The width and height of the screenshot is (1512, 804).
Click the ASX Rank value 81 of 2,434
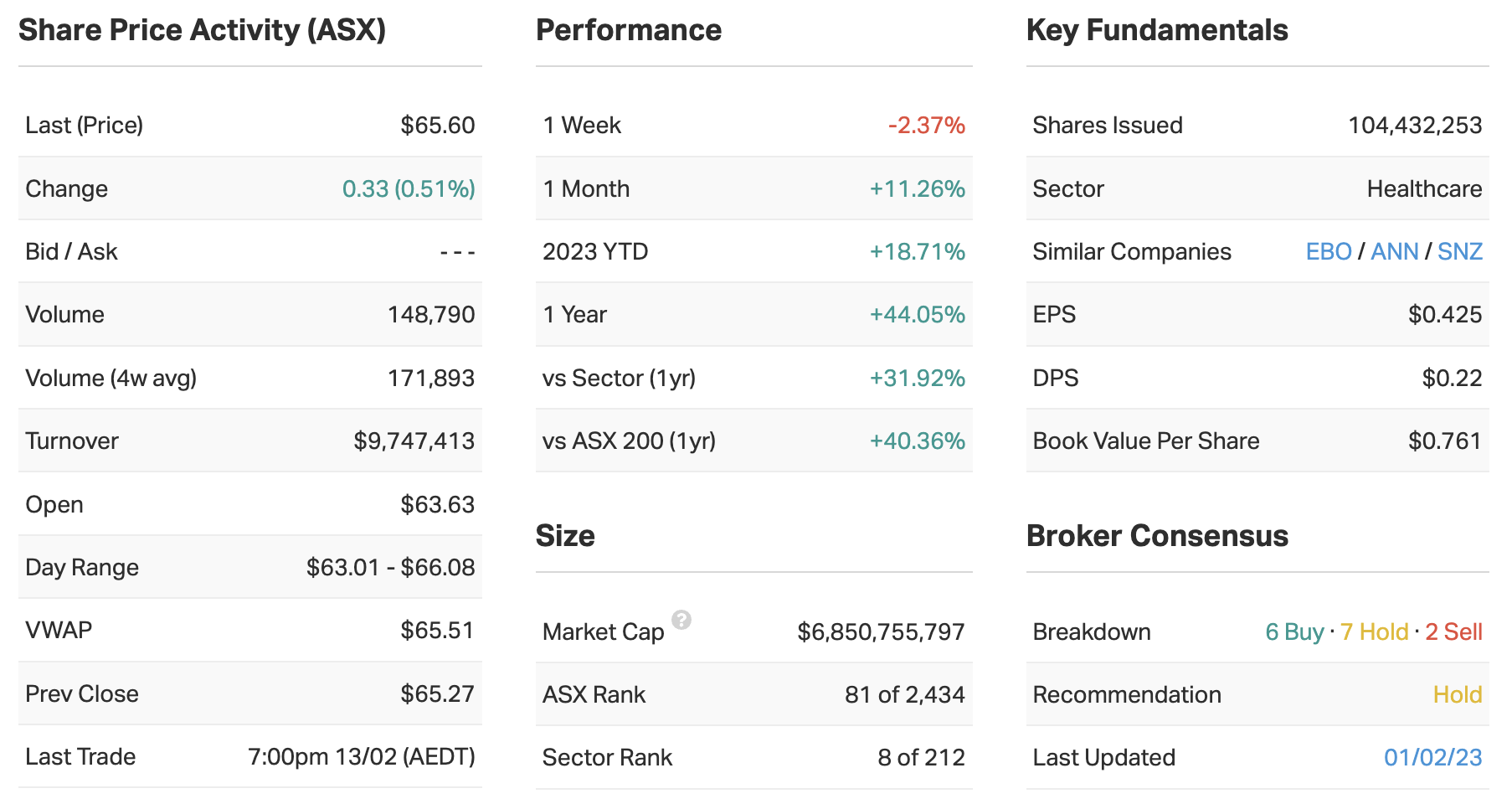(x=904, y=694)
